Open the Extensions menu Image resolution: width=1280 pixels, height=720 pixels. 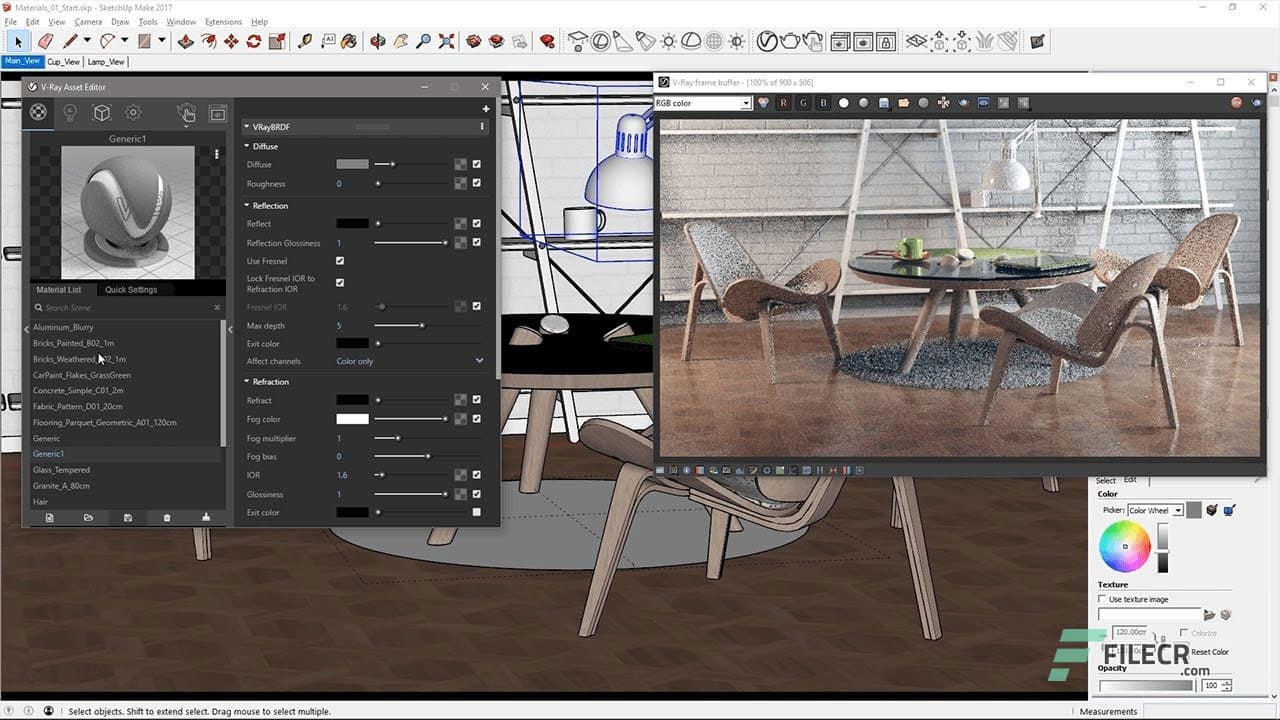222,21
